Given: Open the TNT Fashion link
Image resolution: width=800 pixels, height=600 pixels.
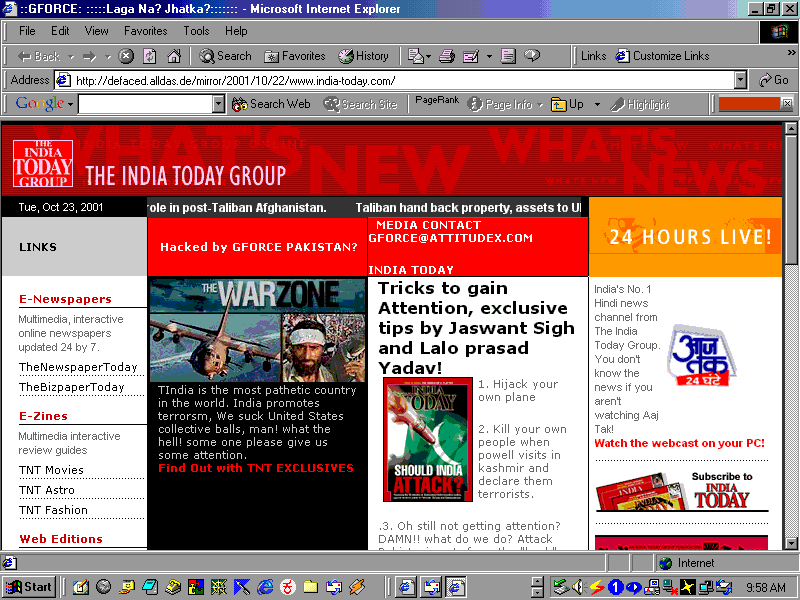Looking at the screenshot, I should pyautogui.click(x=53, y=510).
